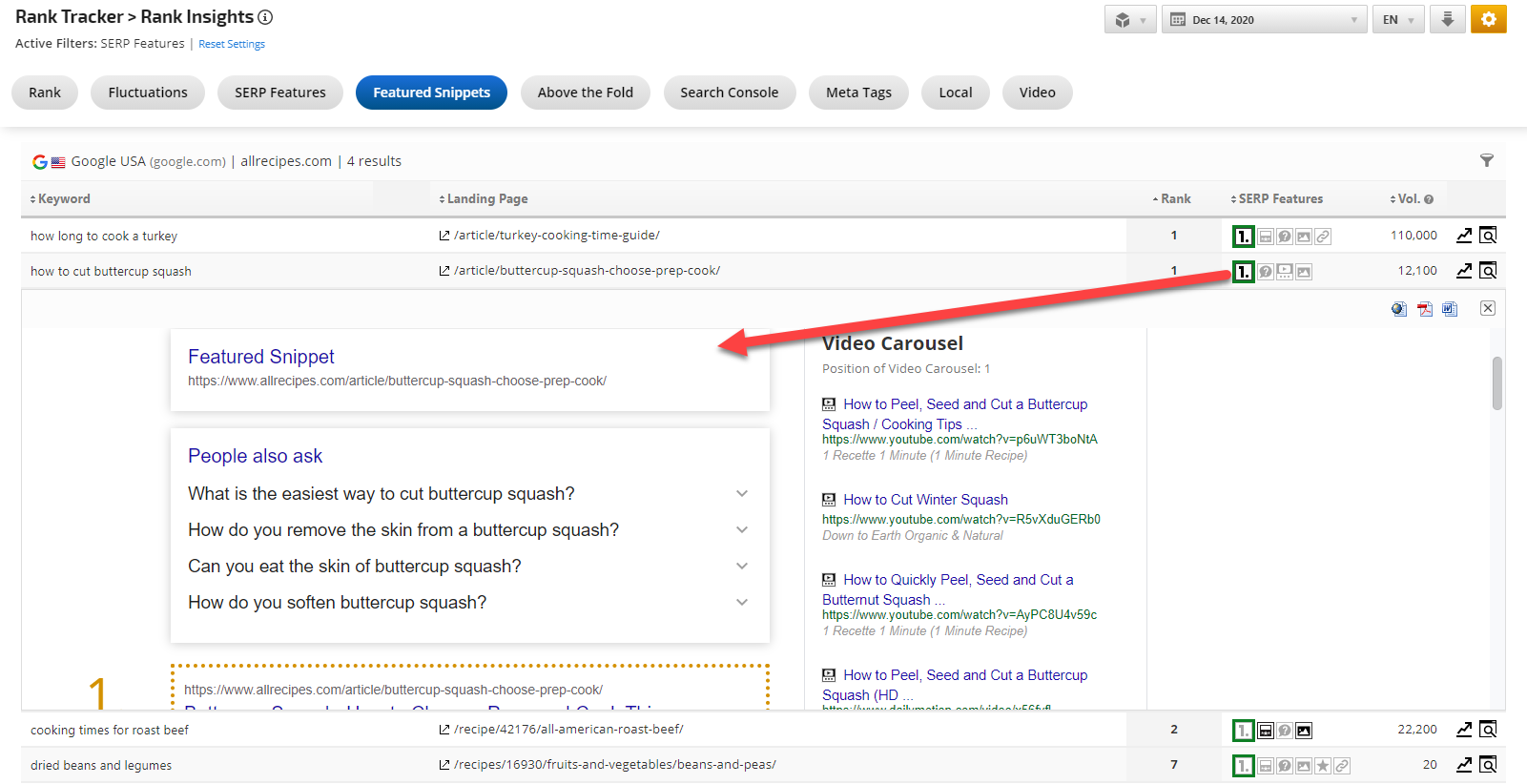The image size is (1527, 784).
Task: Open trend chart for 'how long to cook a turkey'
Action: pyautogui.click(x=1463, y=236)
